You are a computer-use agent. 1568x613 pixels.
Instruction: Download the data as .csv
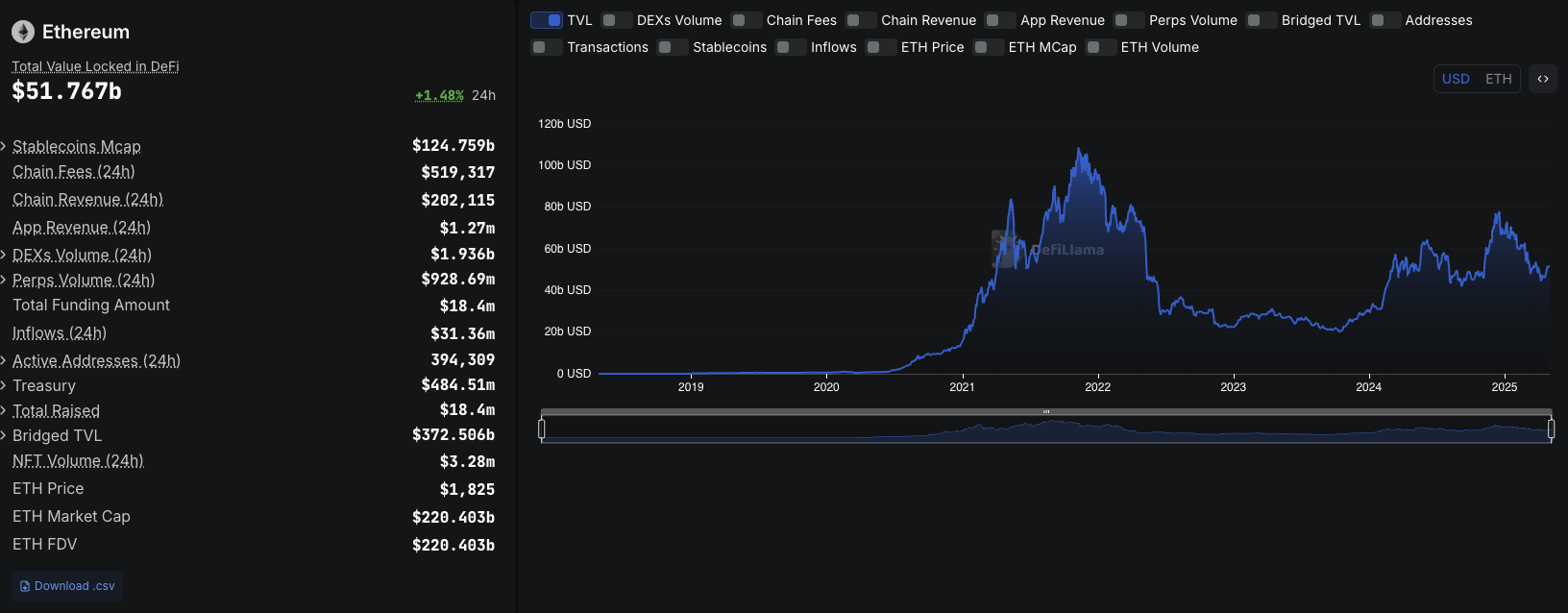click(x=67, y=586)
